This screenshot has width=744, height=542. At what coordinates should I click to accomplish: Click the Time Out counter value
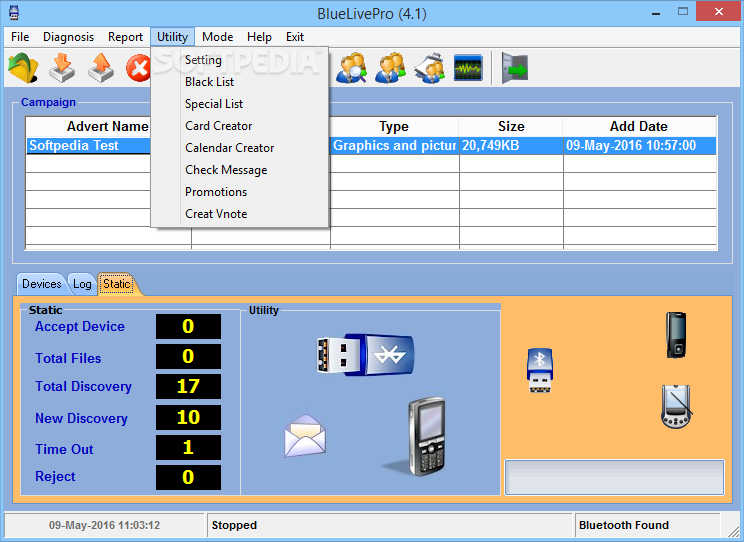pyautogui.click(x=188, y=448)
